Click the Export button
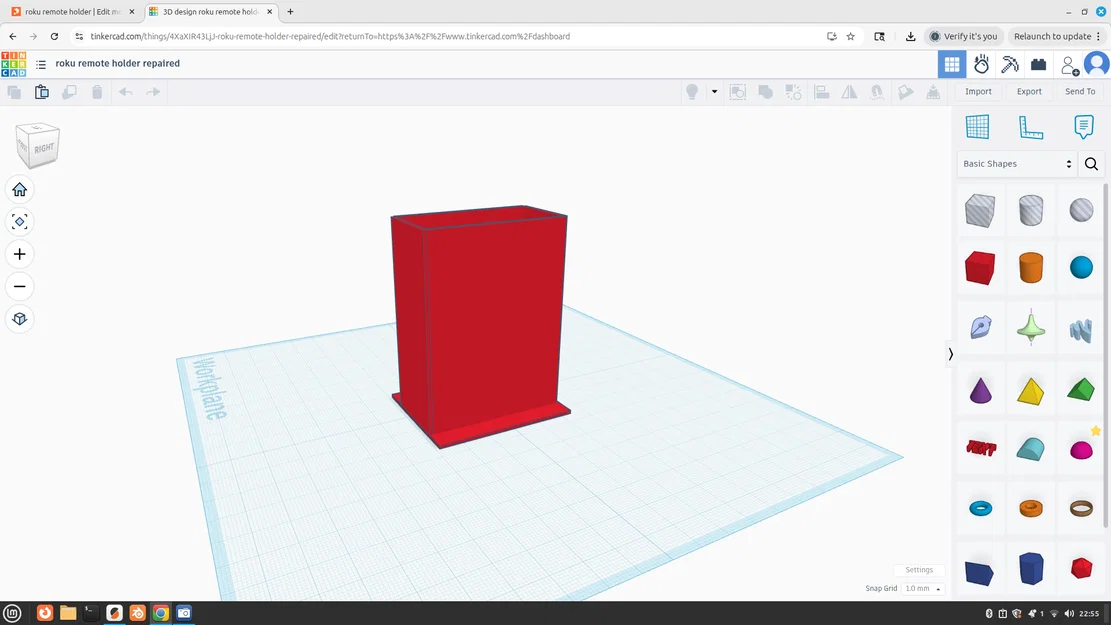 pos(1029,91)
